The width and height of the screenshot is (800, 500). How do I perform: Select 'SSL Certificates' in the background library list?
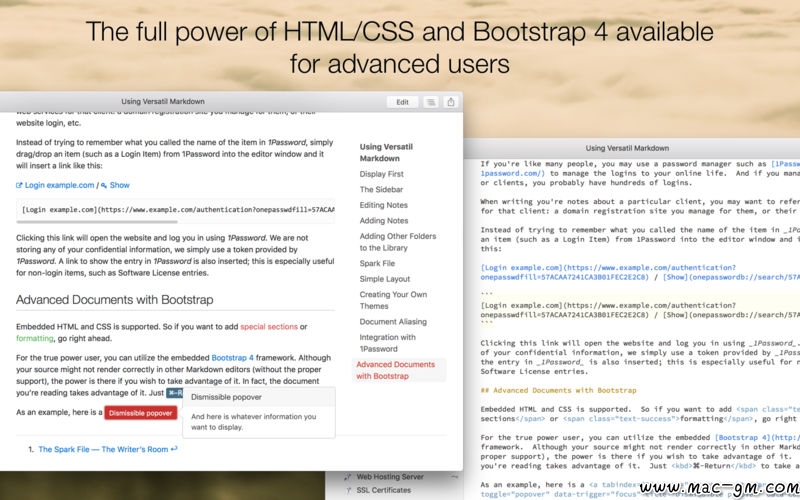384,490
